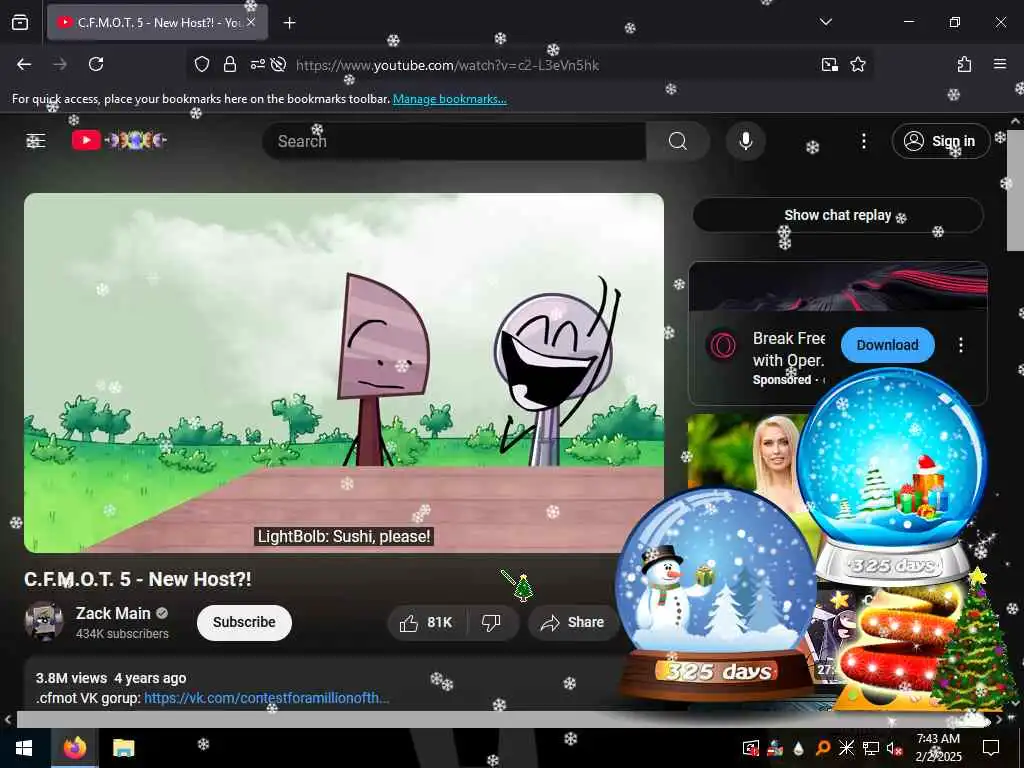Close the C.F.M.O.T. 5 tab
The width and height of the screenshot is (1024, 768).
click(x=251, y=22)
